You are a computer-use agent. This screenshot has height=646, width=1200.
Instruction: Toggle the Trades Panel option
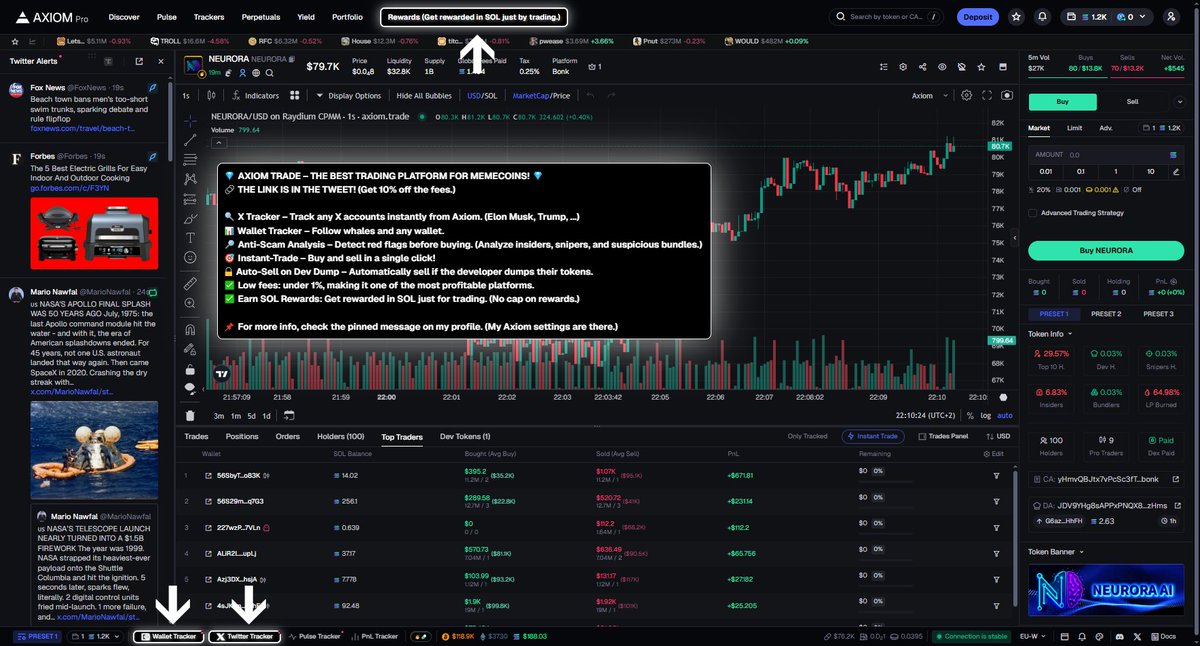pyautogui.click(x=942, y=436)
